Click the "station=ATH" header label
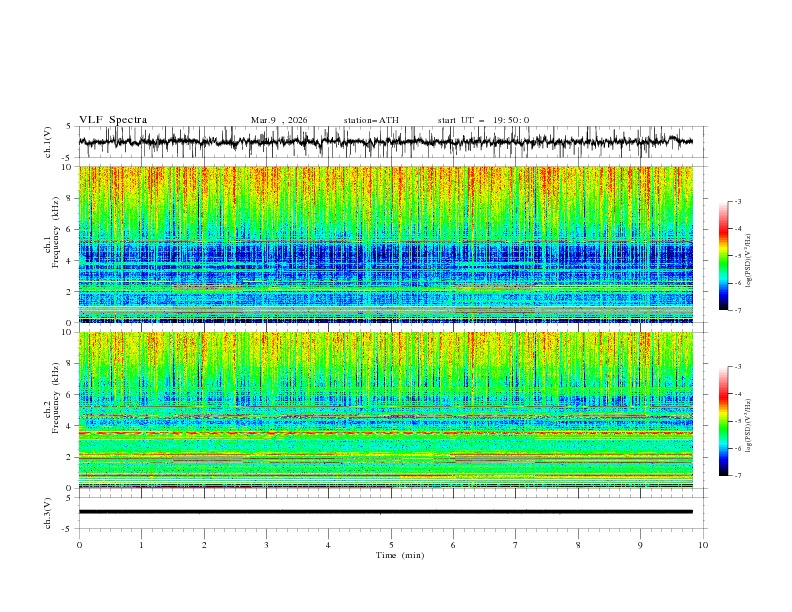 pyautogui.click(x=371, y=120)
